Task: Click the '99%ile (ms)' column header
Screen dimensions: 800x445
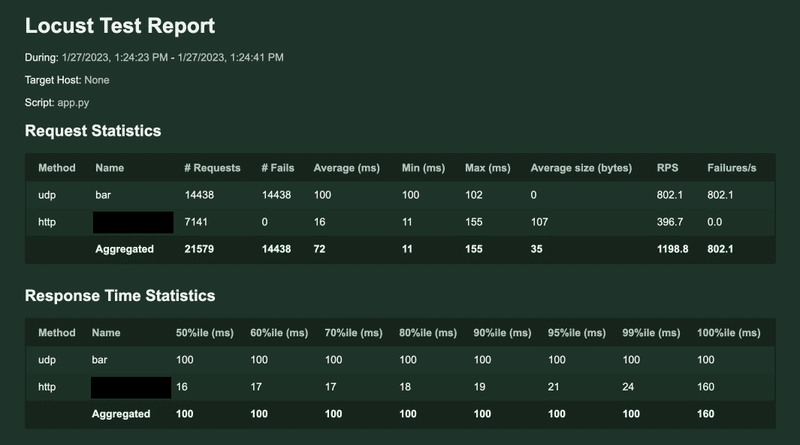Action: (651, 333)
